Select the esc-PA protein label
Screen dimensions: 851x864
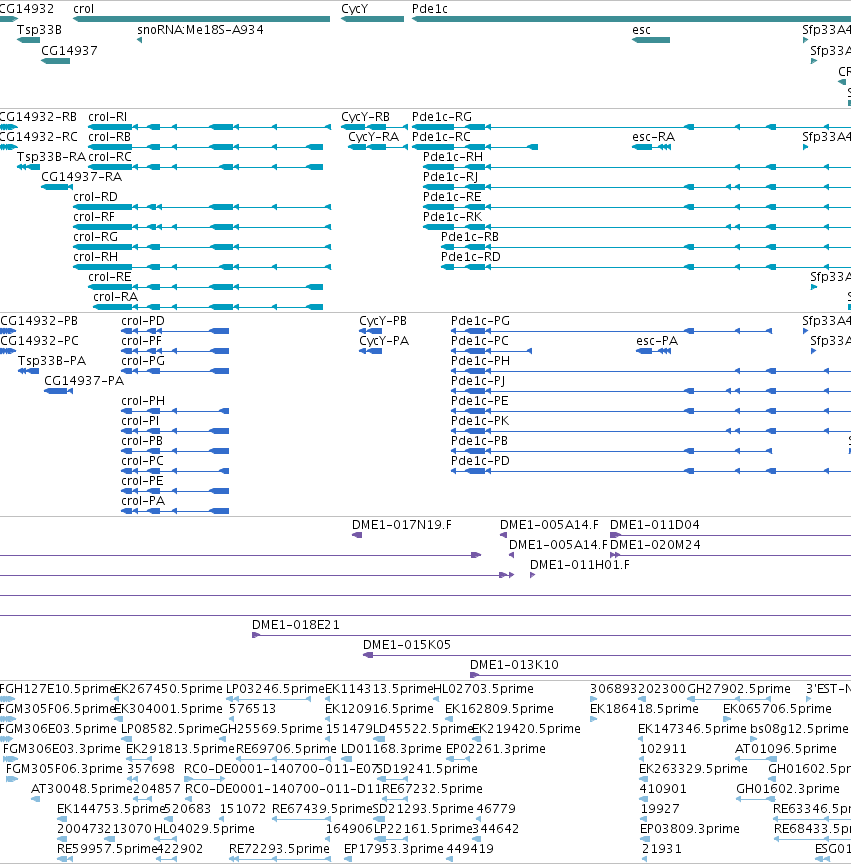(x=657, y=341)
